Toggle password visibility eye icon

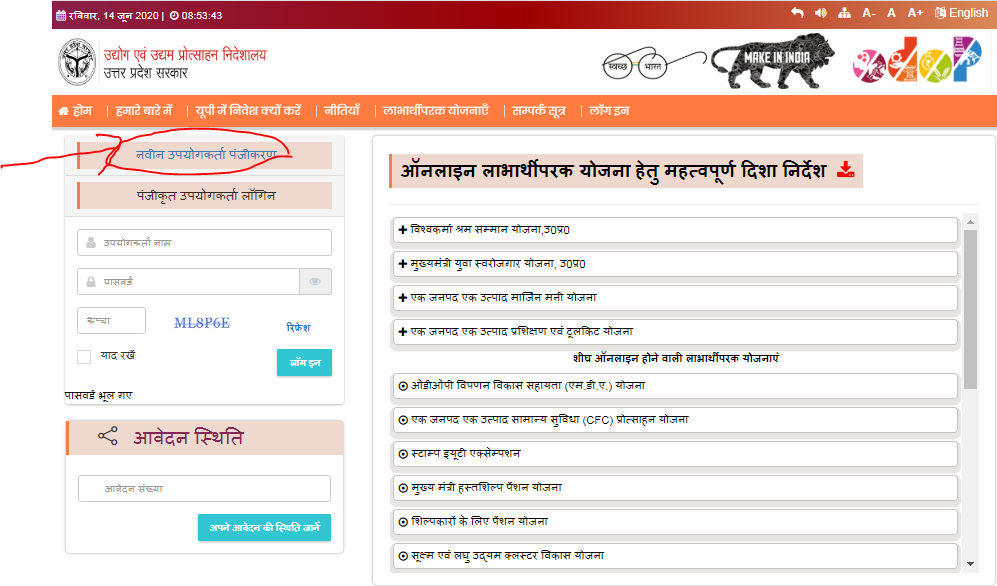click(315, 282)
